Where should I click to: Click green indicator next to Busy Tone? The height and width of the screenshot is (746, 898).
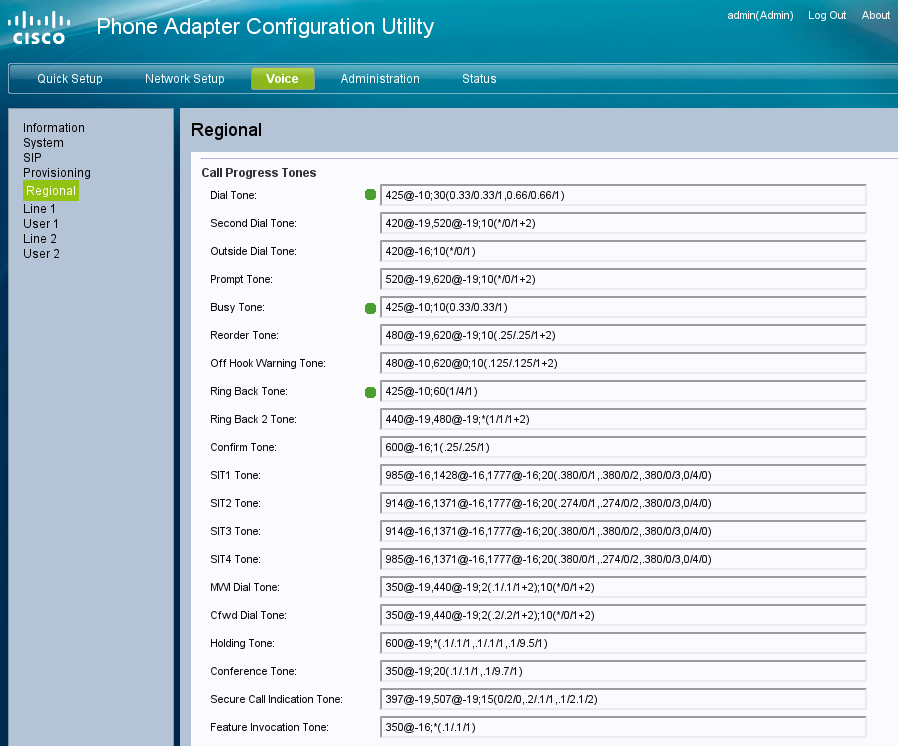point(370,308)
